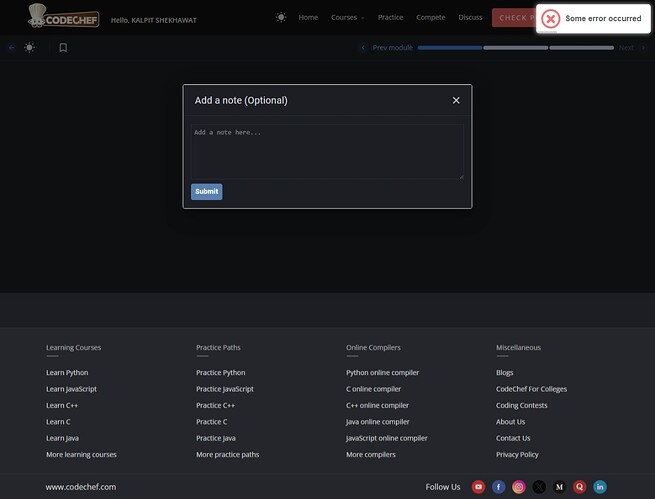This screenshot has width=655, height=499.
Task: Open JavaScript online compiler link
Action: pyautogui.click(x=386, y=438)
